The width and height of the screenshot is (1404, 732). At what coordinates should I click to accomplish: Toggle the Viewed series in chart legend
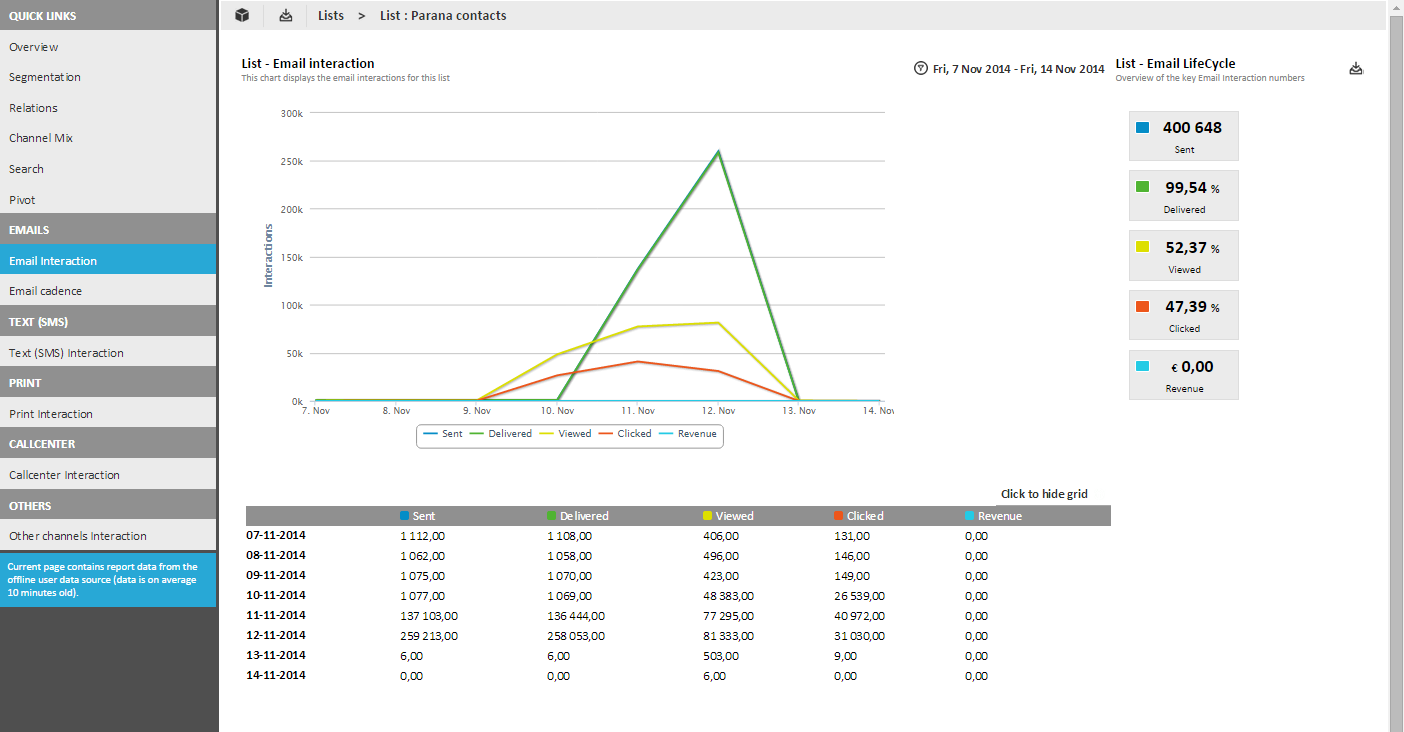click(566, 434)
